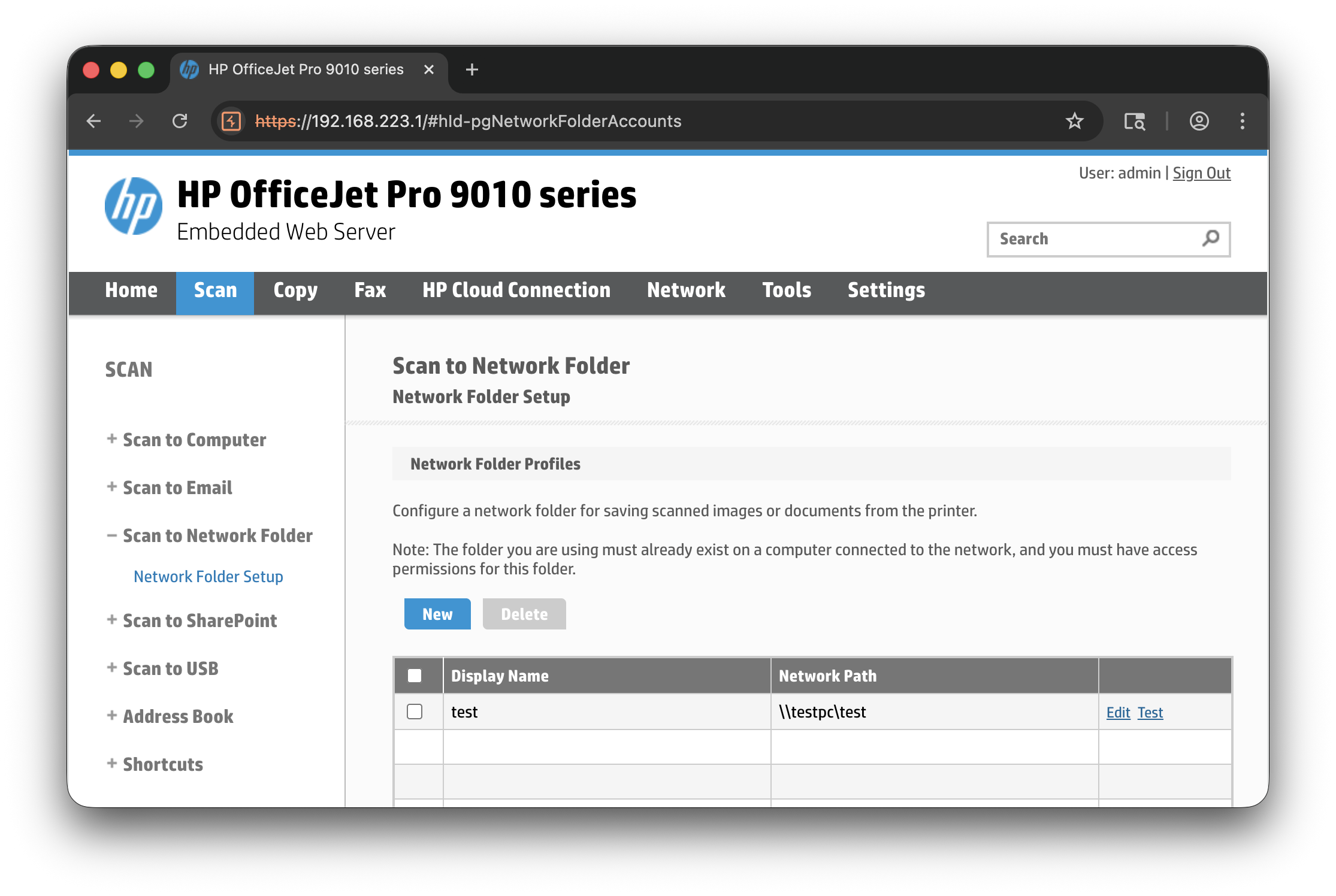The image size is (1336, 896).
Task: Click the Test link for test profile
Action: (1150, 713)
